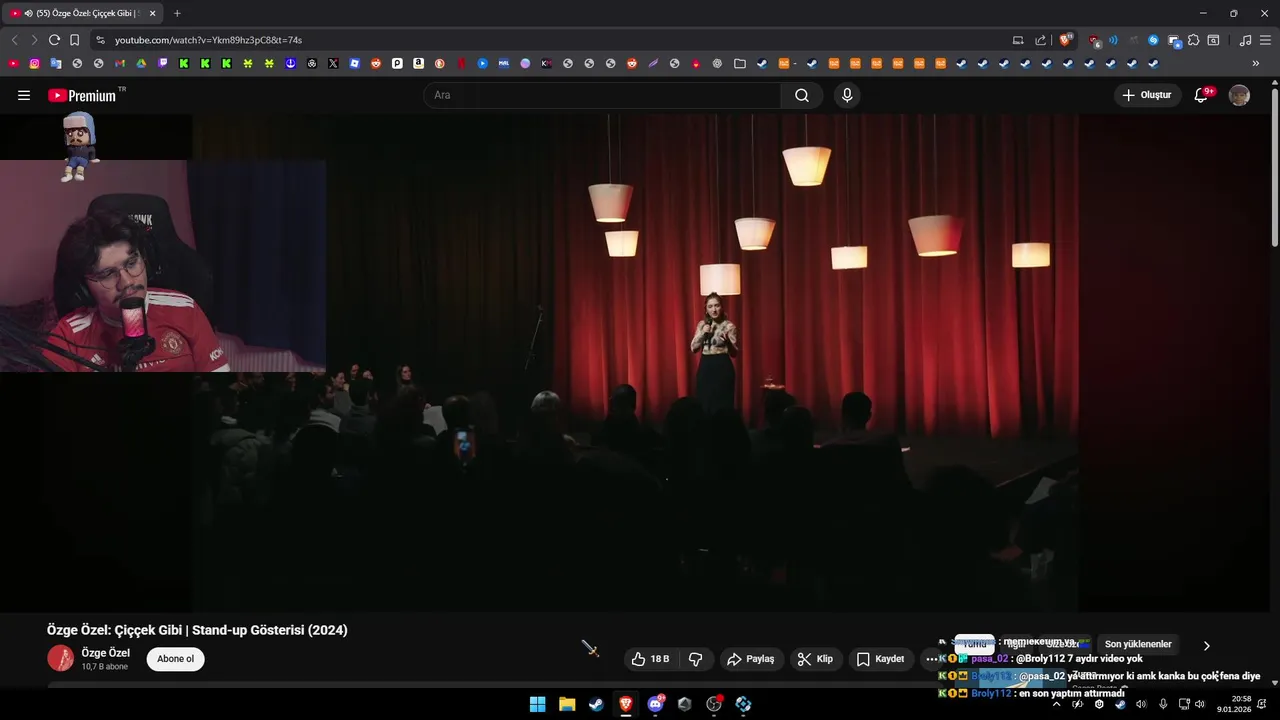Open Netflix bookmark in bookmarks bar
The image size is (1280, 720).
click(x=461, y=63)
